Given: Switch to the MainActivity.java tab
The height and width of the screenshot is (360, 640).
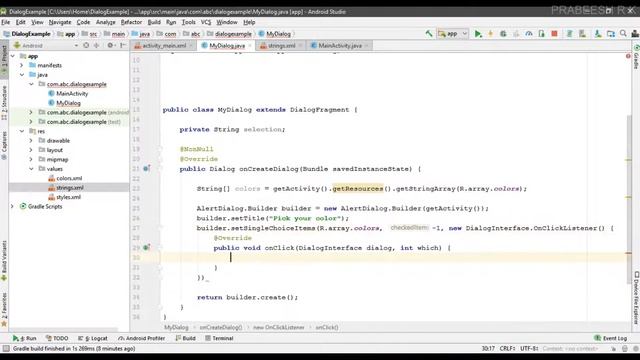Looking at the screenshot, I should (x=340, y=46).
